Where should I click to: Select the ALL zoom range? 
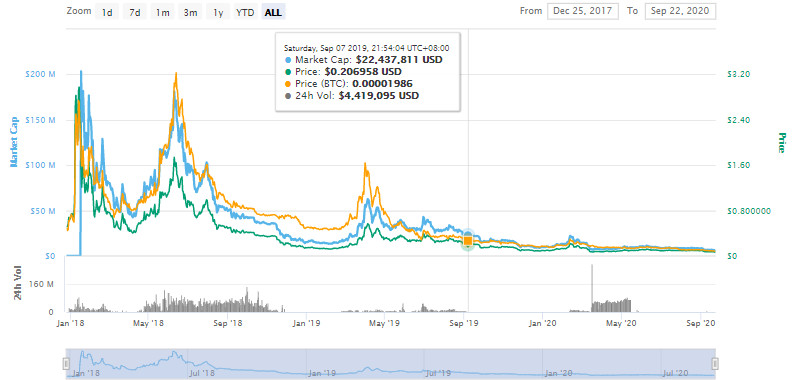point(273,12)
